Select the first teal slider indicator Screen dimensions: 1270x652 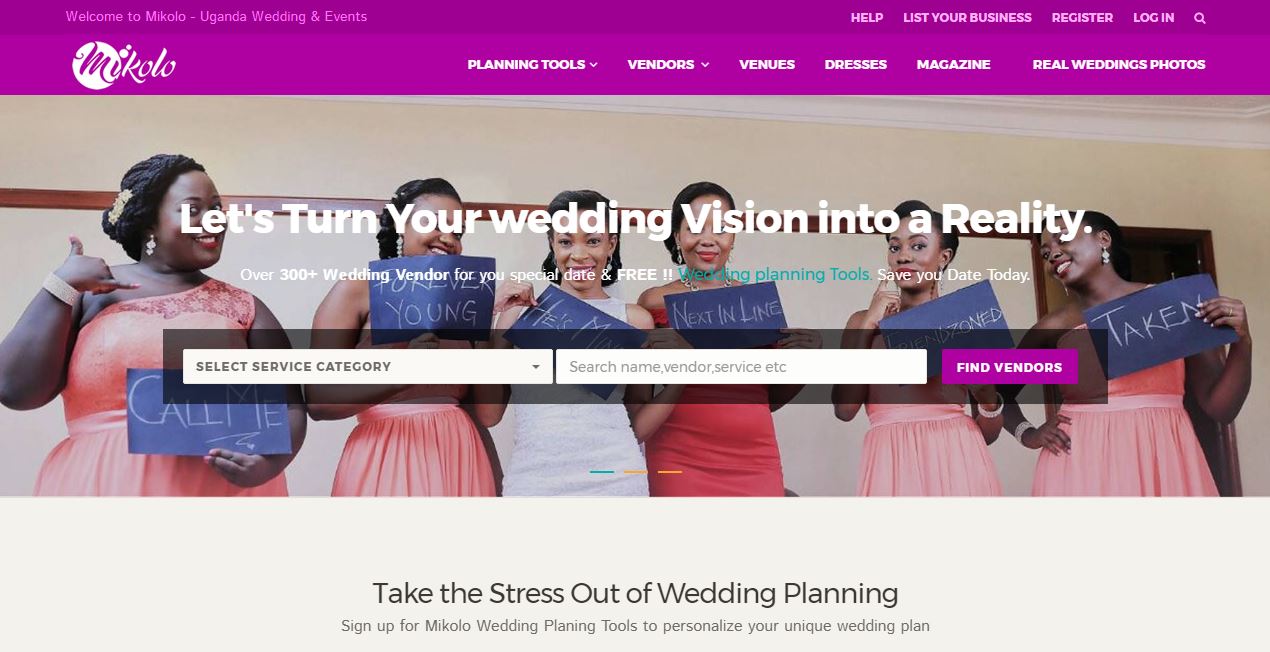[602, 471]
